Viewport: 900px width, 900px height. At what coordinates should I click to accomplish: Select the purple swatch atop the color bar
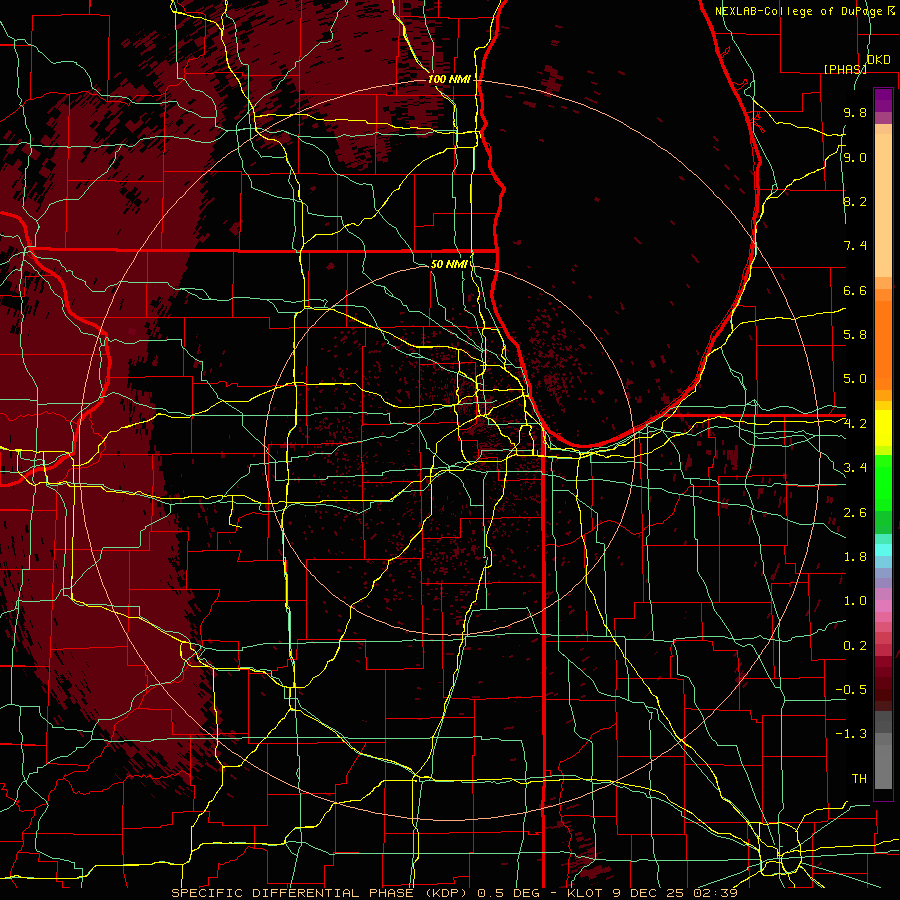(x=883, y=100)
